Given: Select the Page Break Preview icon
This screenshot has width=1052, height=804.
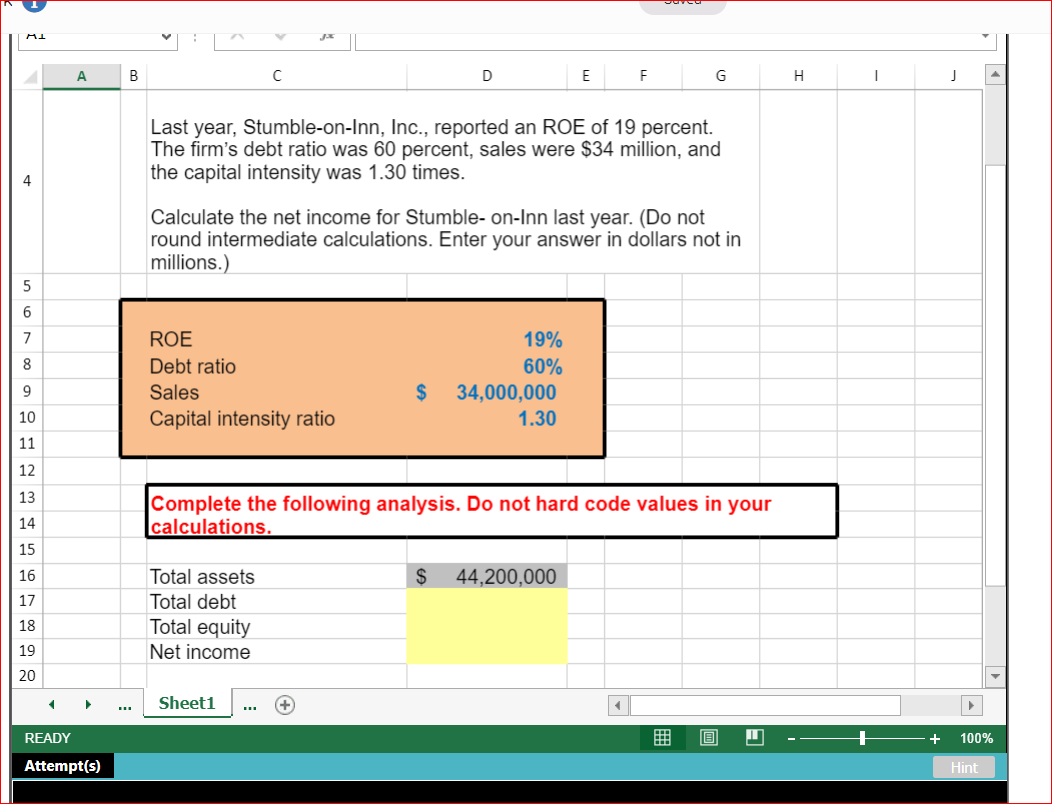Looking at the screenshot, I should [x=755, y=738].
